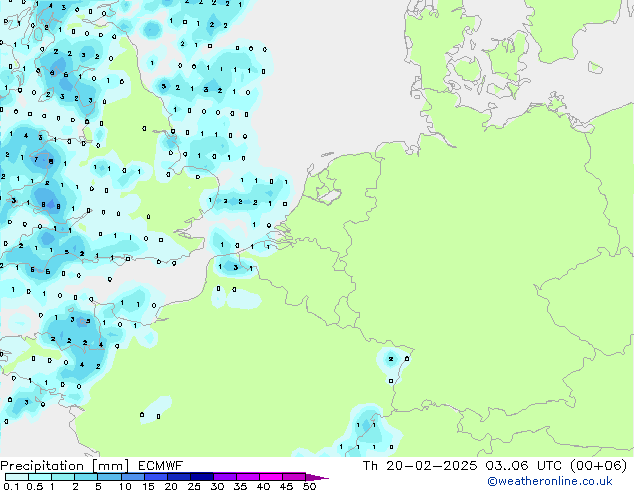
Task: Click the date '20-02-2025' text
Action: 431,466
